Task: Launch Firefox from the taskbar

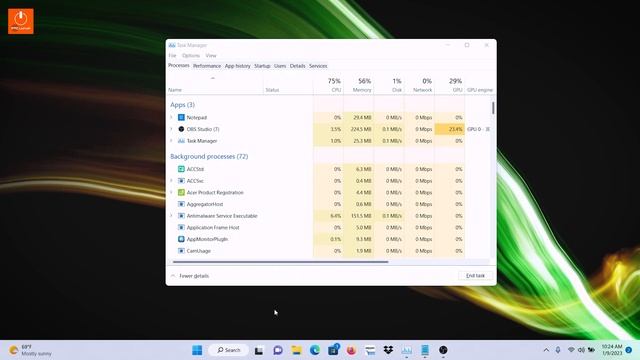Action: [x=351, y=350]
